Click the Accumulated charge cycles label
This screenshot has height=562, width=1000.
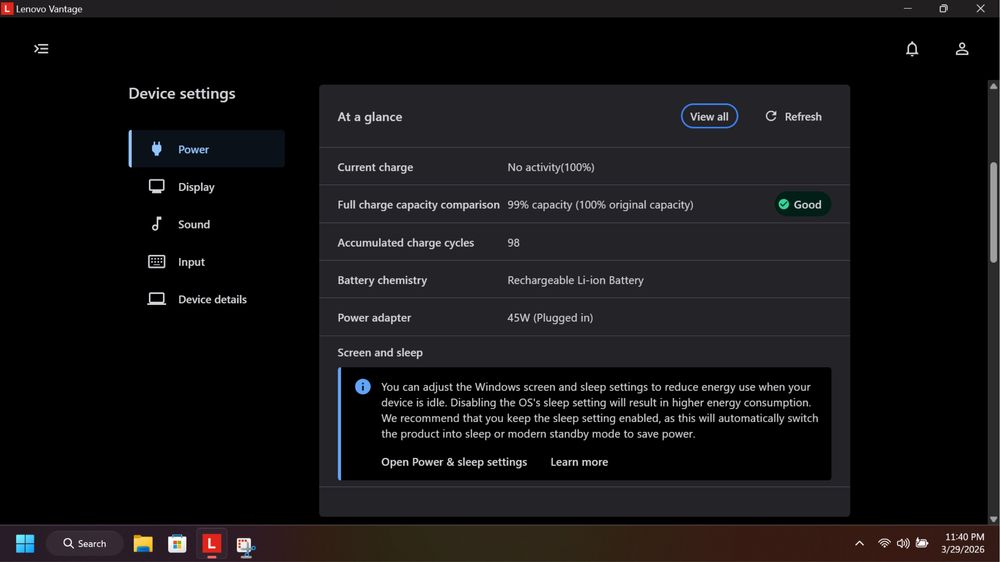[x=406, y=242]
